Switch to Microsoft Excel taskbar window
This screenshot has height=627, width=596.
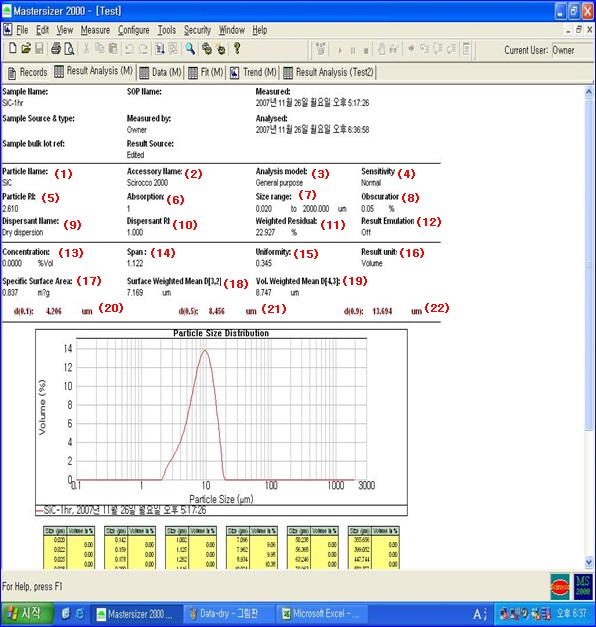click(322, 614)
